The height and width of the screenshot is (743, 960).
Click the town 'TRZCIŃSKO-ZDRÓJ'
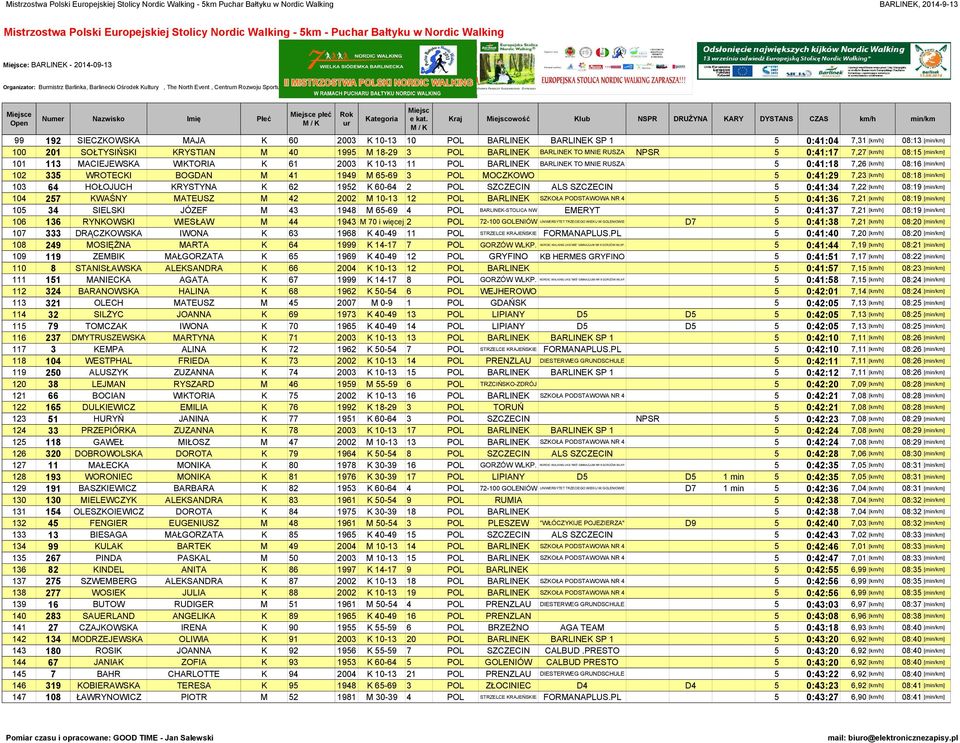(x=508, y=384)
